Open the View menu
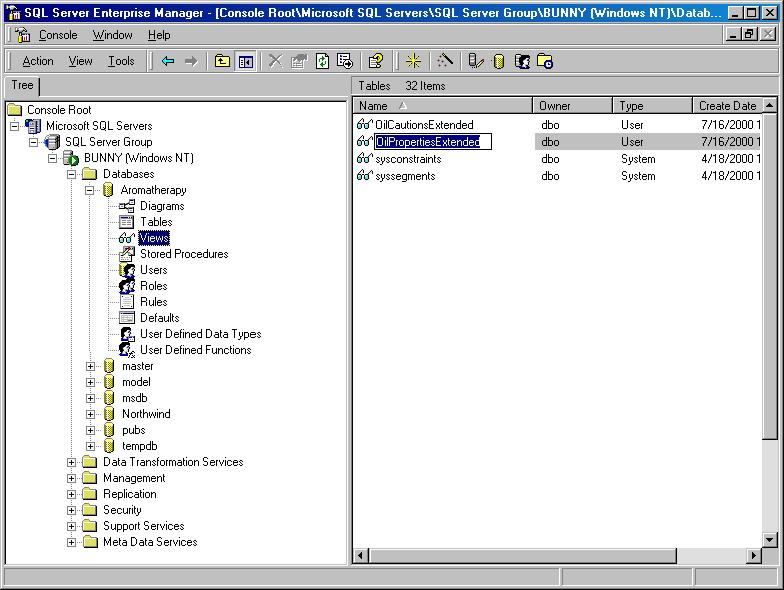 pos(80,61)
